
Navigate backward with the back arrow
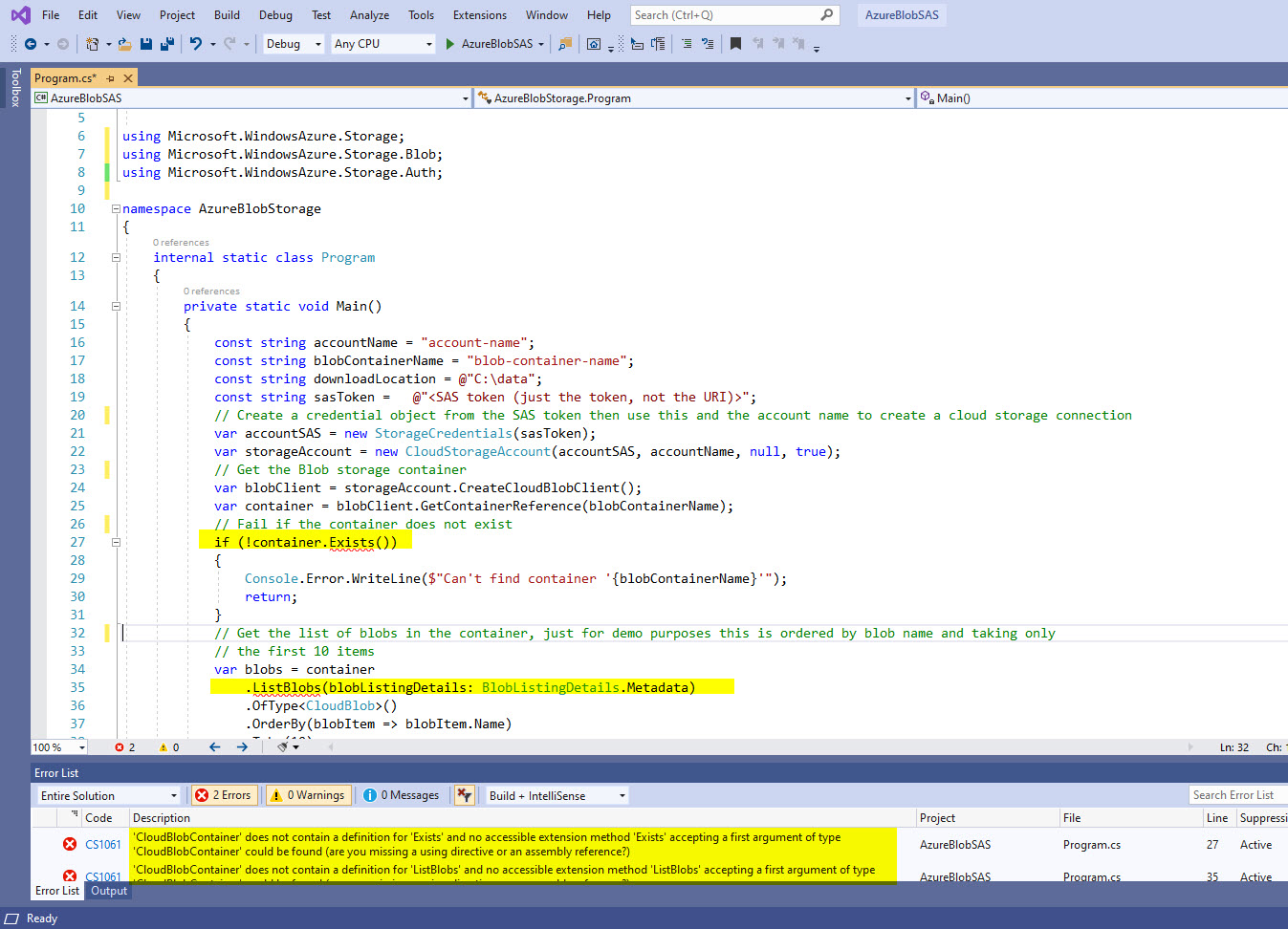(x=31, y=44)
